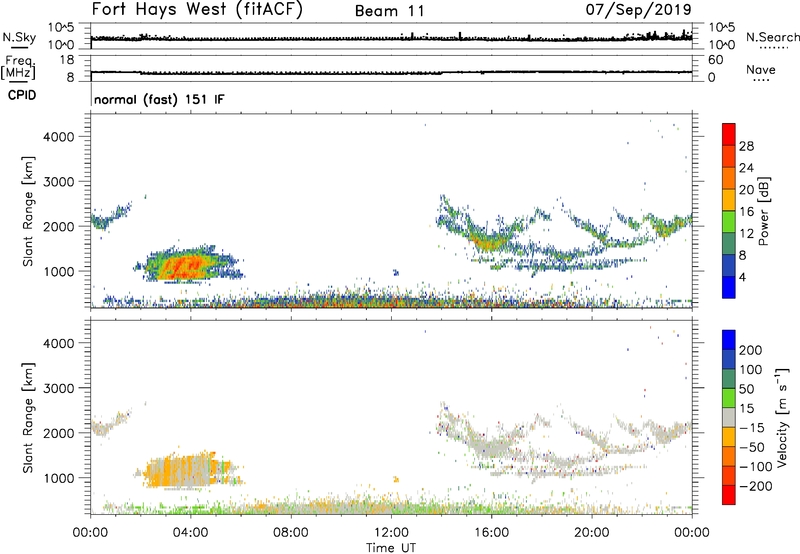Click the "12:00" time axis label
Viewport: 800px width, 554px height.
[391, 533]
